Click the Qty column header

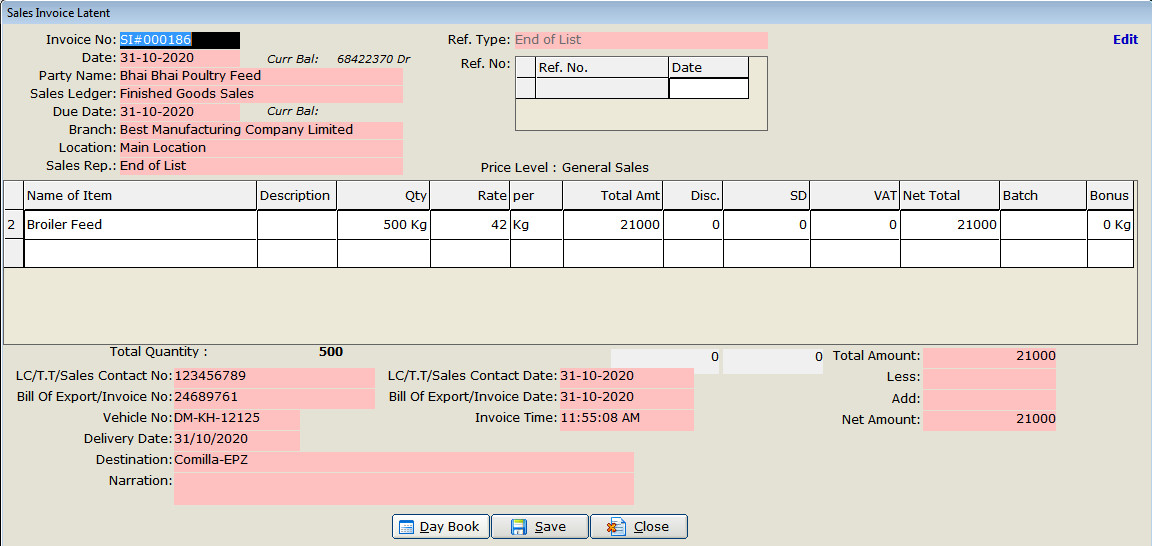384,195
